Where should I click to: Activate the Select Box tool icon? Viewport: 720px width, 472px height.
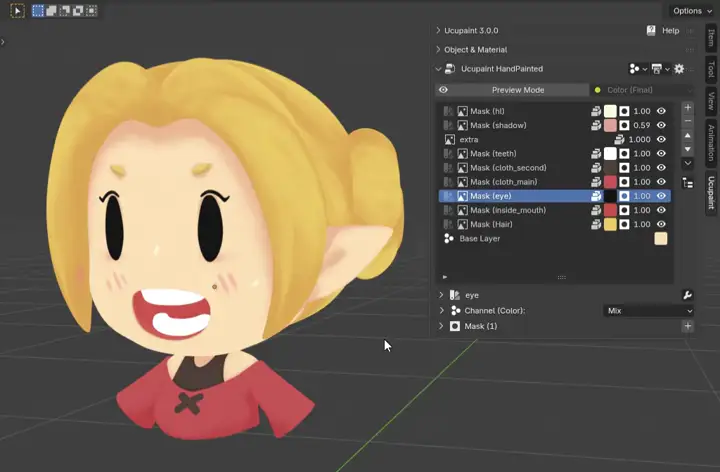pyautogui.click(x=17, y=11)
